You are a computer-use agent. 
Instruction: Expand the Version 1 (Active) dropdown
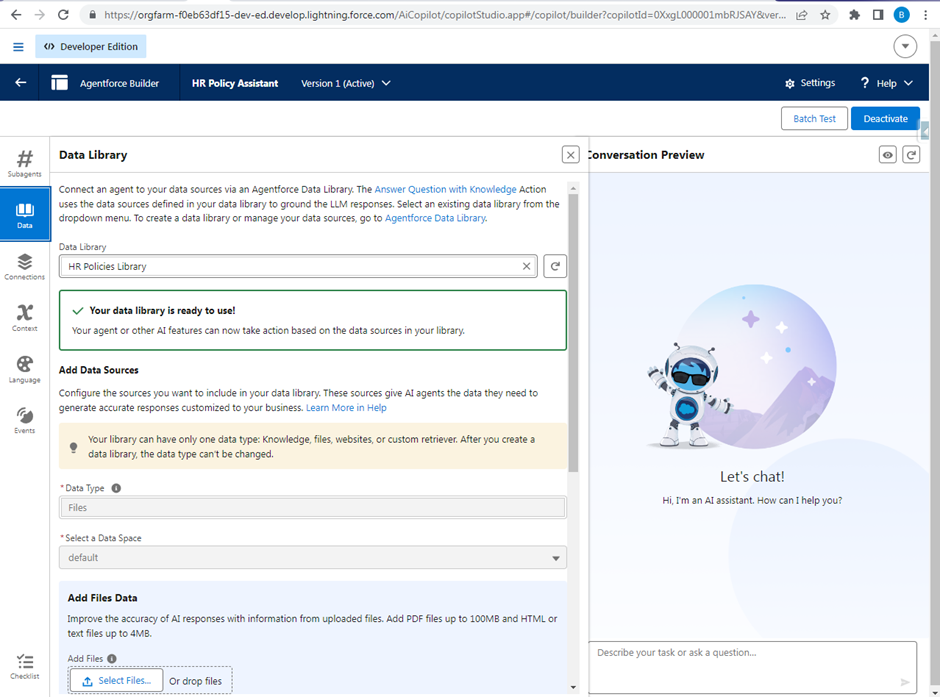tap(345, 83)
